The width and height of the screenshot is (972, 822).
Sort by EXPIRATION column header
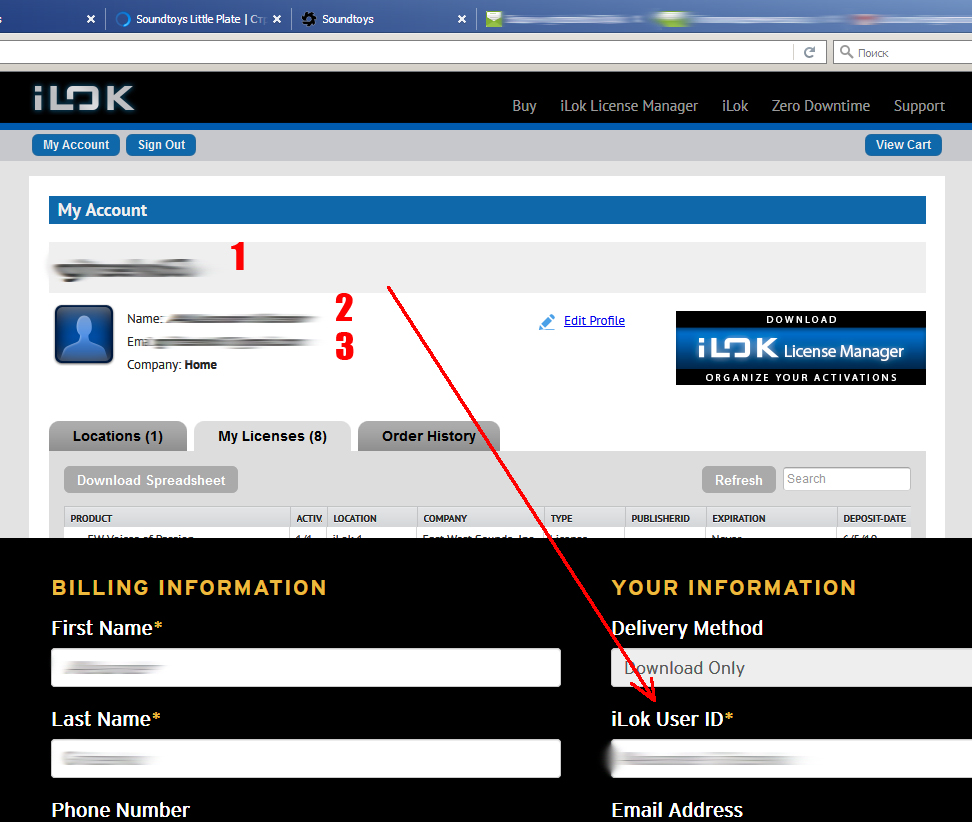tap(771, 518)
